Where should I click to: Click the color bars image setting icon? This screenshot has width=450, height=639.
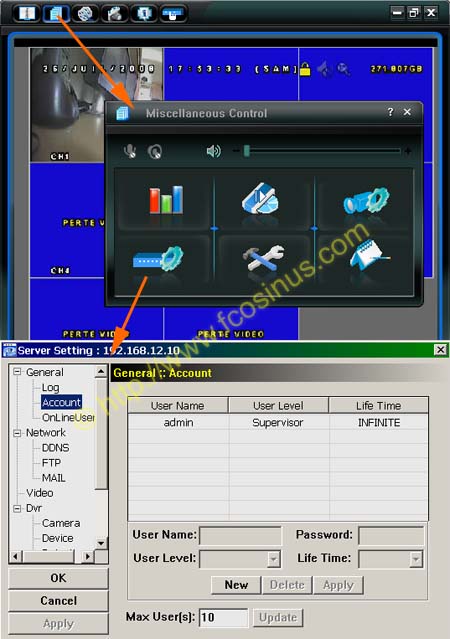166,200
